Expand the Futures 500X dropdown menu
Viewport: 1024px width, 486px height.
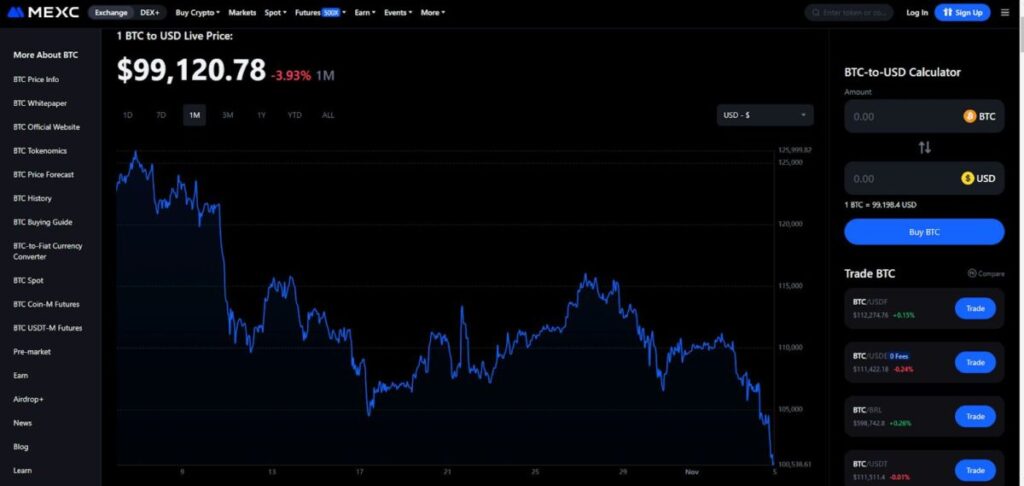(320, 12)
